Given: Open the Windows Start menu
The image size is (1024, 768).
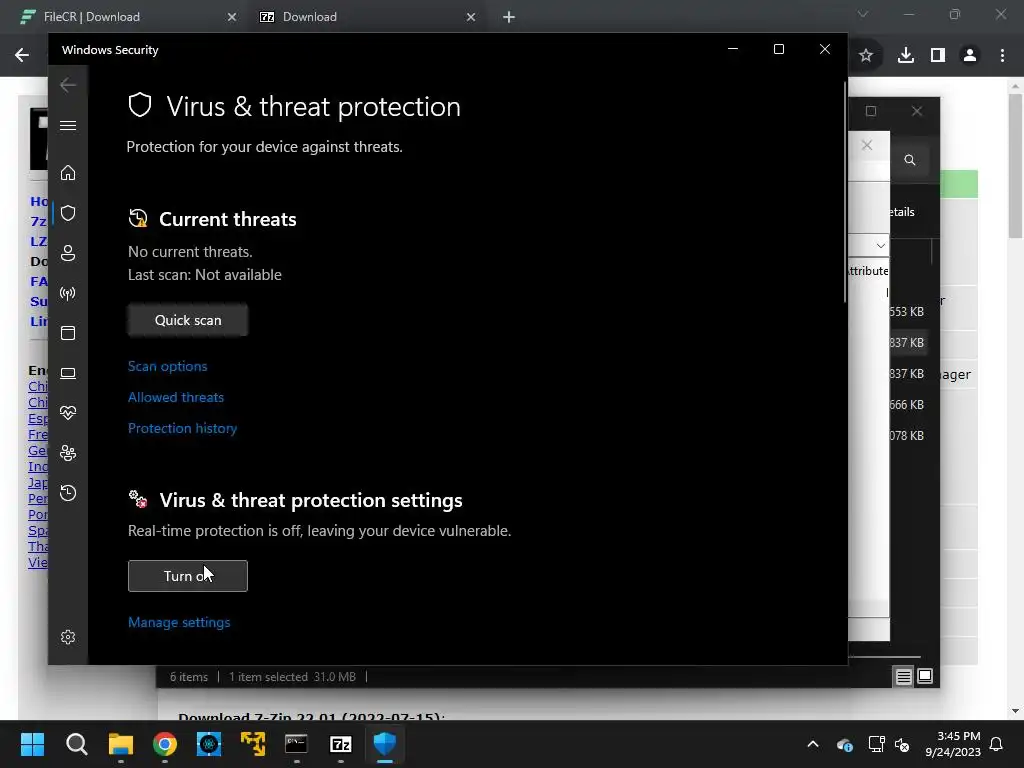Looking at the screenshot, I should [x=33, y=744].
